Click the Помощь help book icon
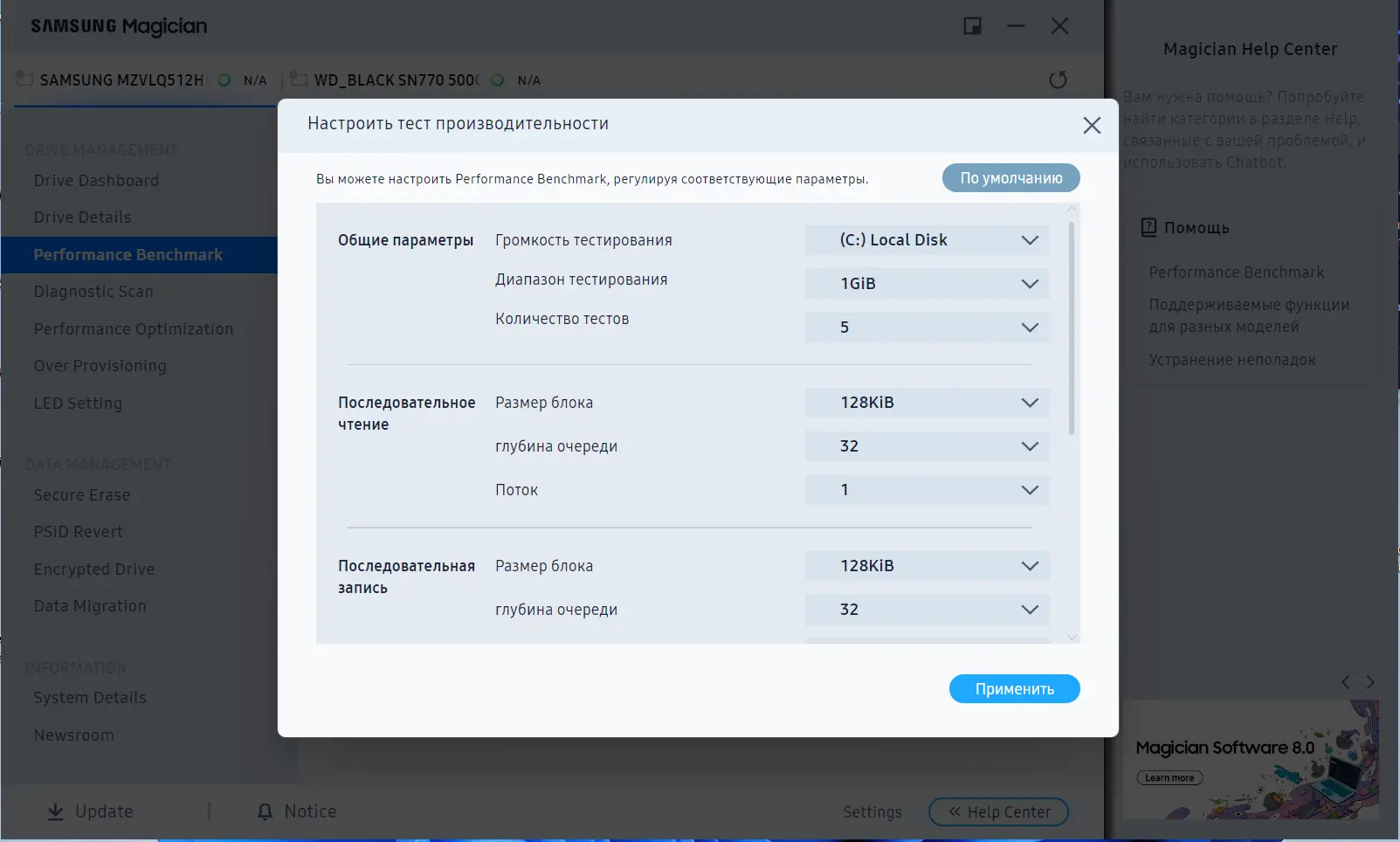 click(1148, 227)
